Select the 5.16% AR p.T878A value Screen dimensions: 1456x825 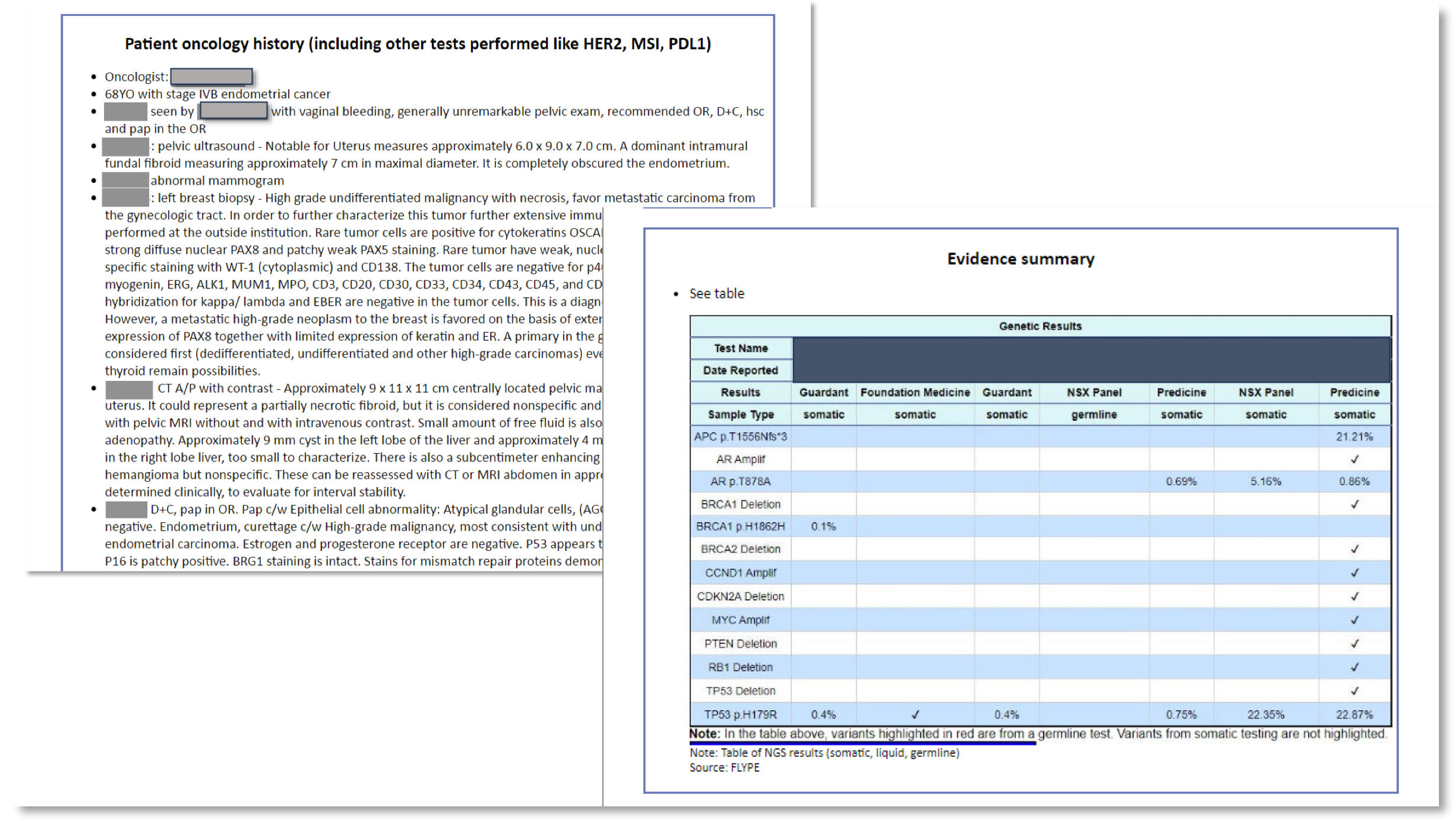pos(1266,482)
